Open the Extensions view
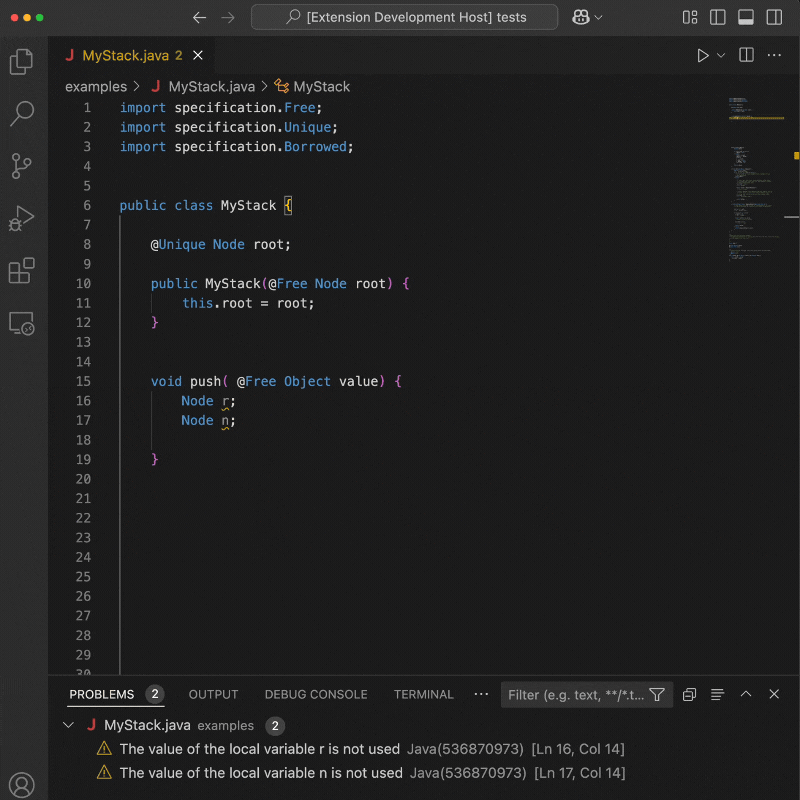 click(21, 270)
